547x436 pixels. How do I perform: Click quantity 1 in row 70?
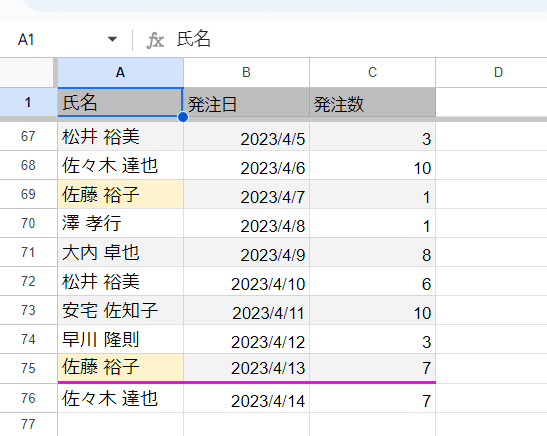tap(373, 223)
